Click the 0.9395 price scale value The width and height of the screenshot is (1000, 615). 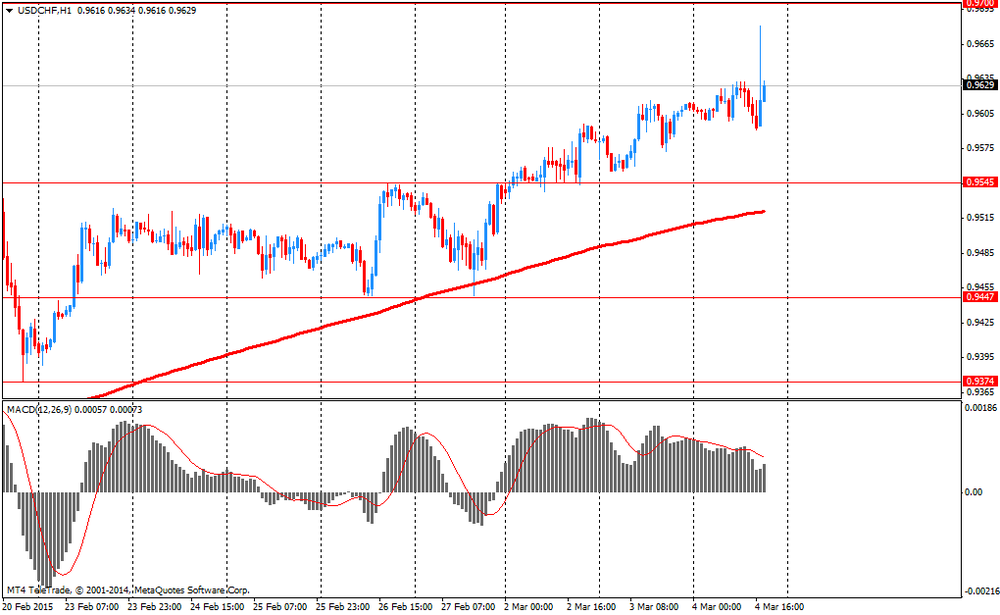coord(980,357)
